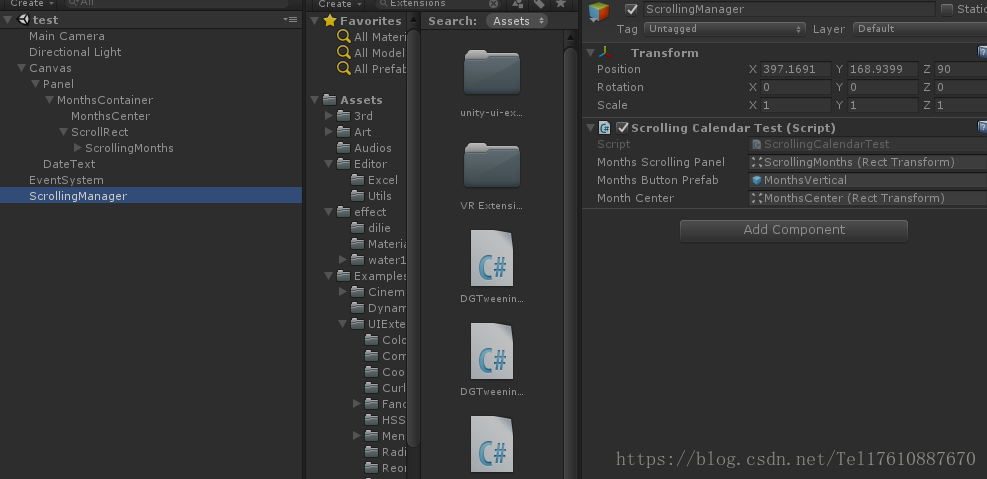
Task: Open the Tag dropdown showing Untagged
Action: [724, 29]
